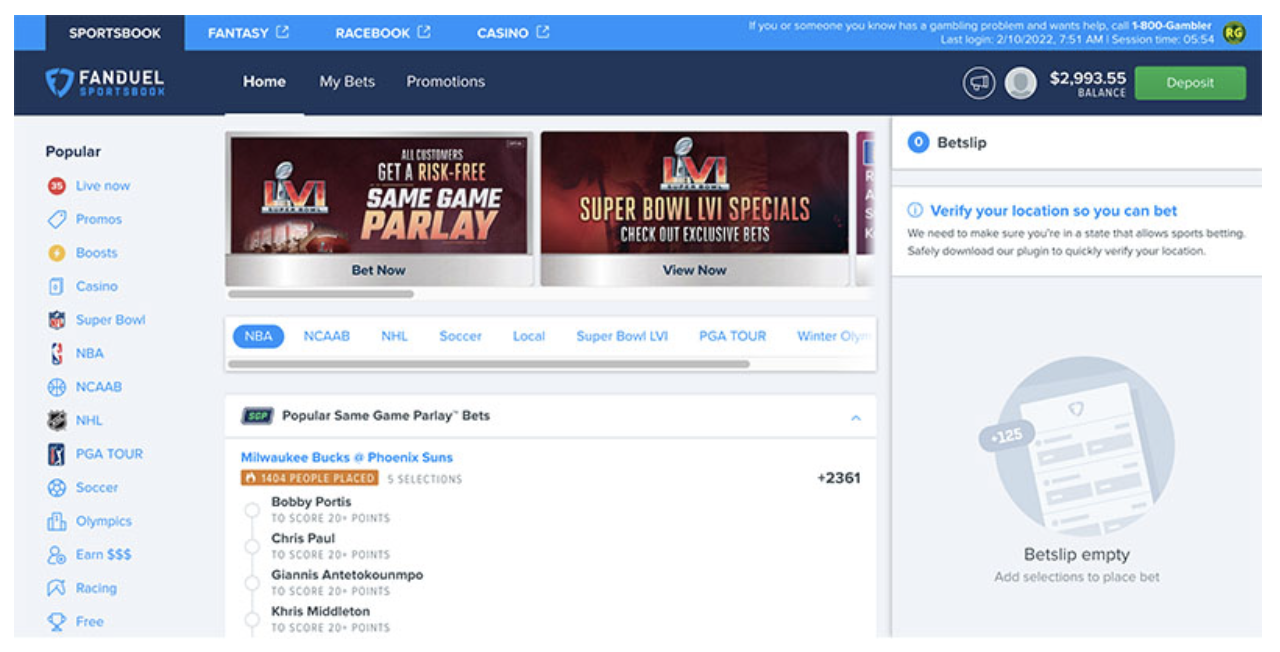Select the Home navigation item
1280x652 pixels.
[264, 82]
